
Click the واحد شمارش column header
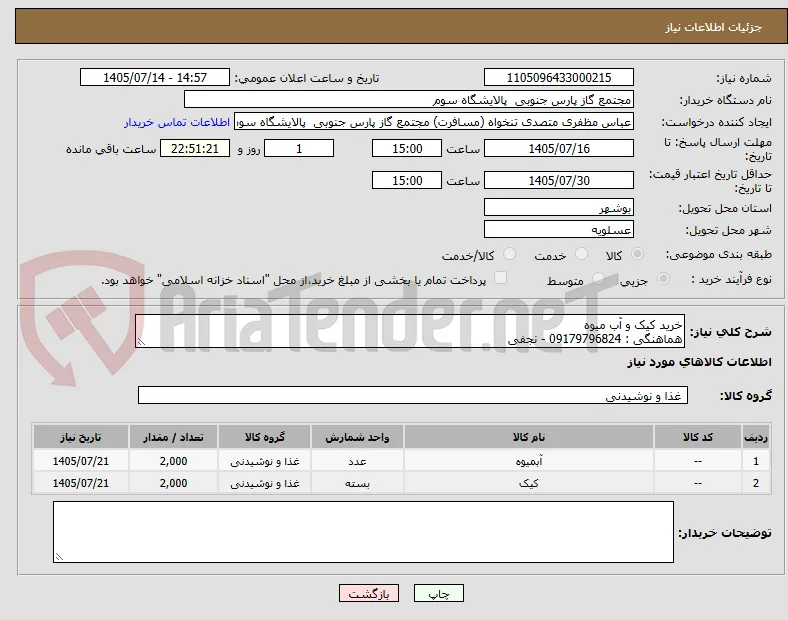pyautogui.click(x=357, y=437)
